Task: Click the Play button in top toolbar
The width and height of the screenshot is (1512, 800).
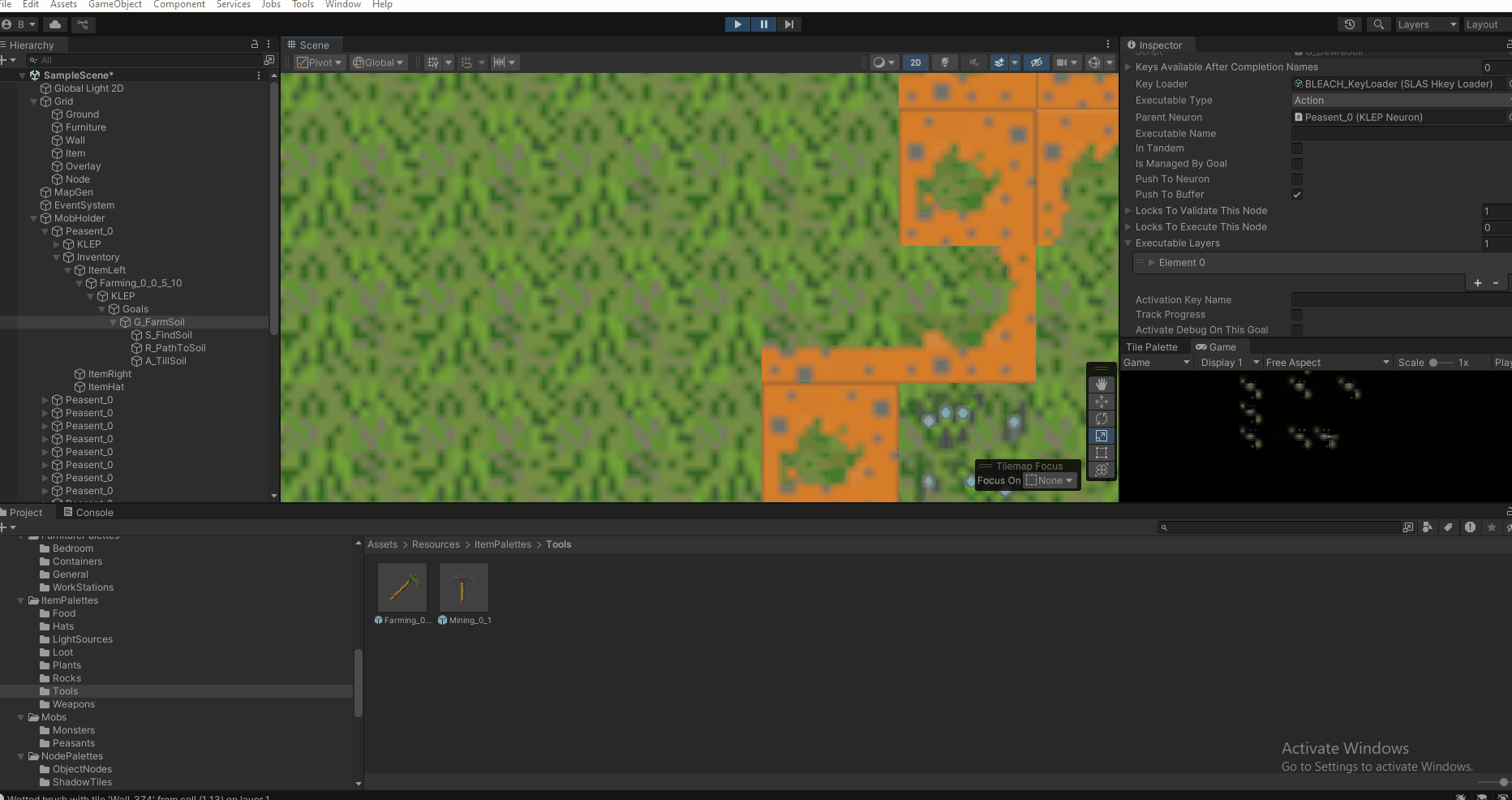Action: coord(737,24)
